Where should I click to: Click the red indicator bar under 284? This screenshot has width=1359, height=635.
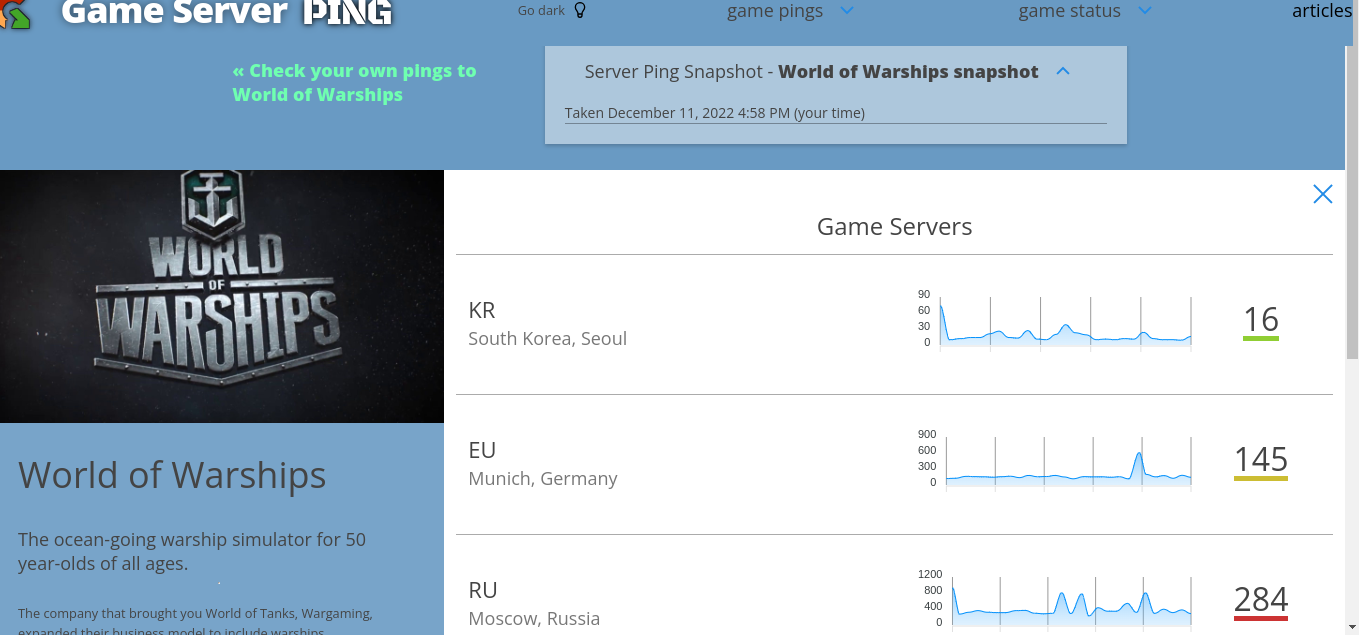1261,619
